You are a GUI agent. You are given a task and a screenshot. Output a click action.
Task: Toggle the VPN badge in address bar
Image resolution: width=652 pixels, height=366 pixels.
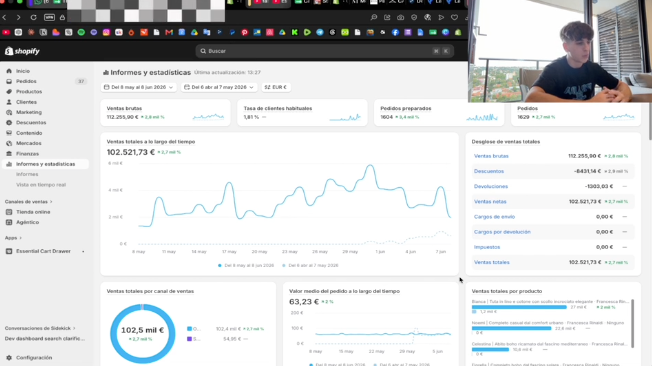(x=49, y=17)
